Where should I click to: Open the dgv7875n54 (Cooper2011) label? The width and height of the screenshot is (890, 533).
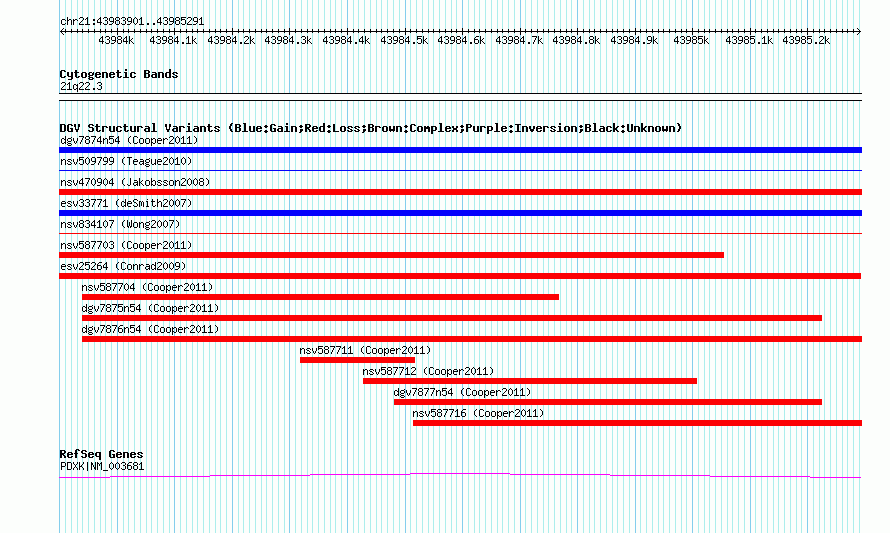point(150,308)
